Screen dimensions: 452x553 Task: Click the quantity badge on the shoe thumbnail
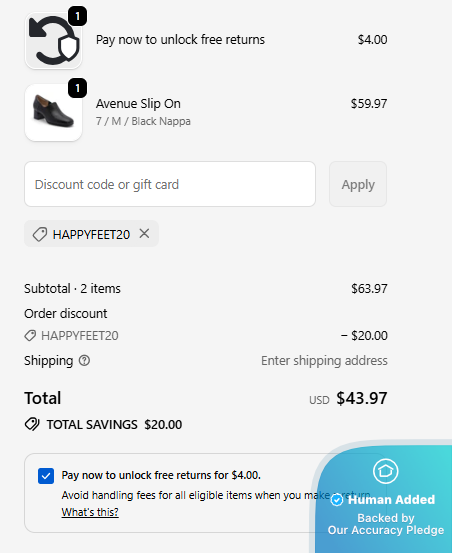tap(78, 88)
